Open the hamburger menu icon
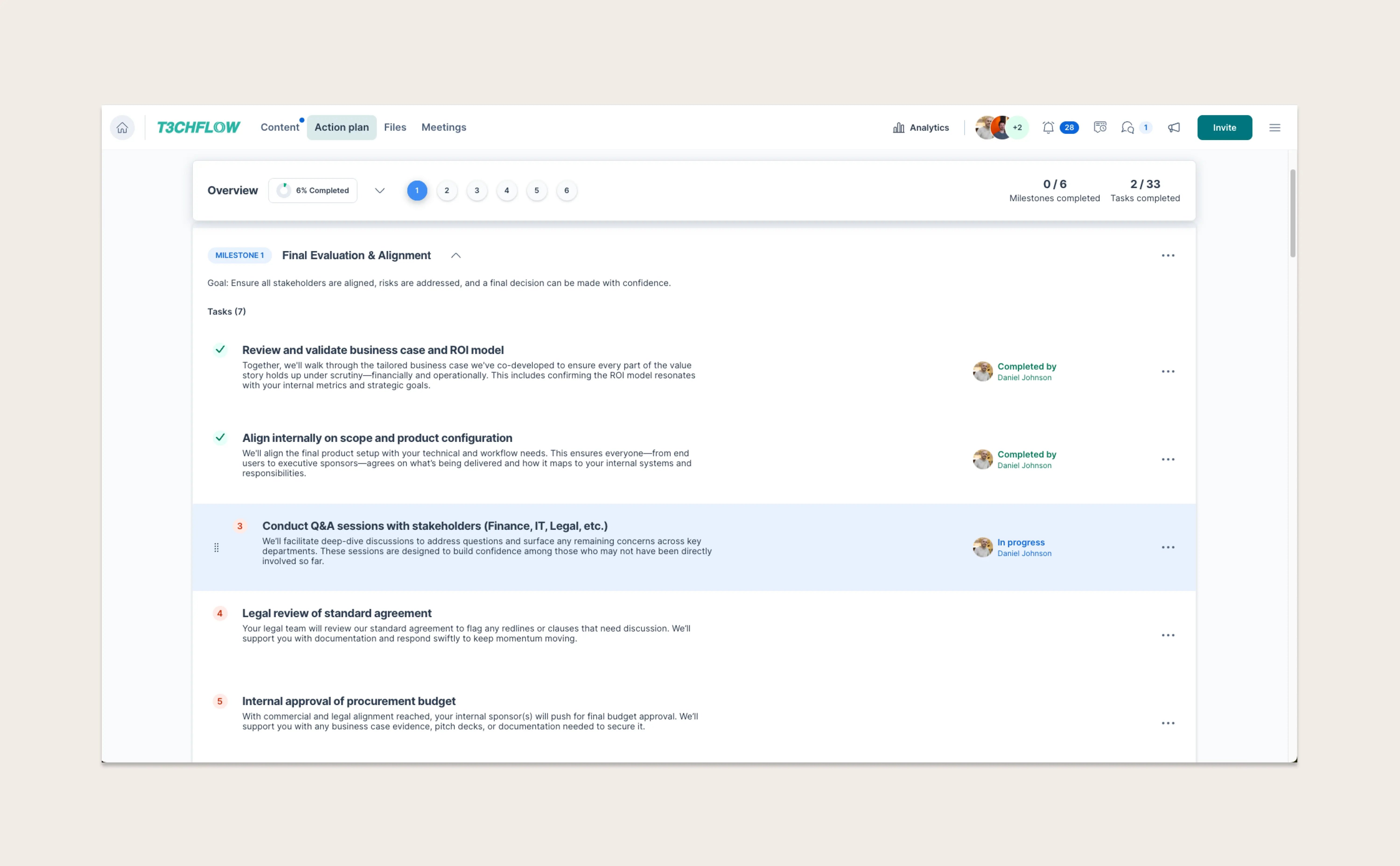The image size is (1400, 866). pos(1274,128)
